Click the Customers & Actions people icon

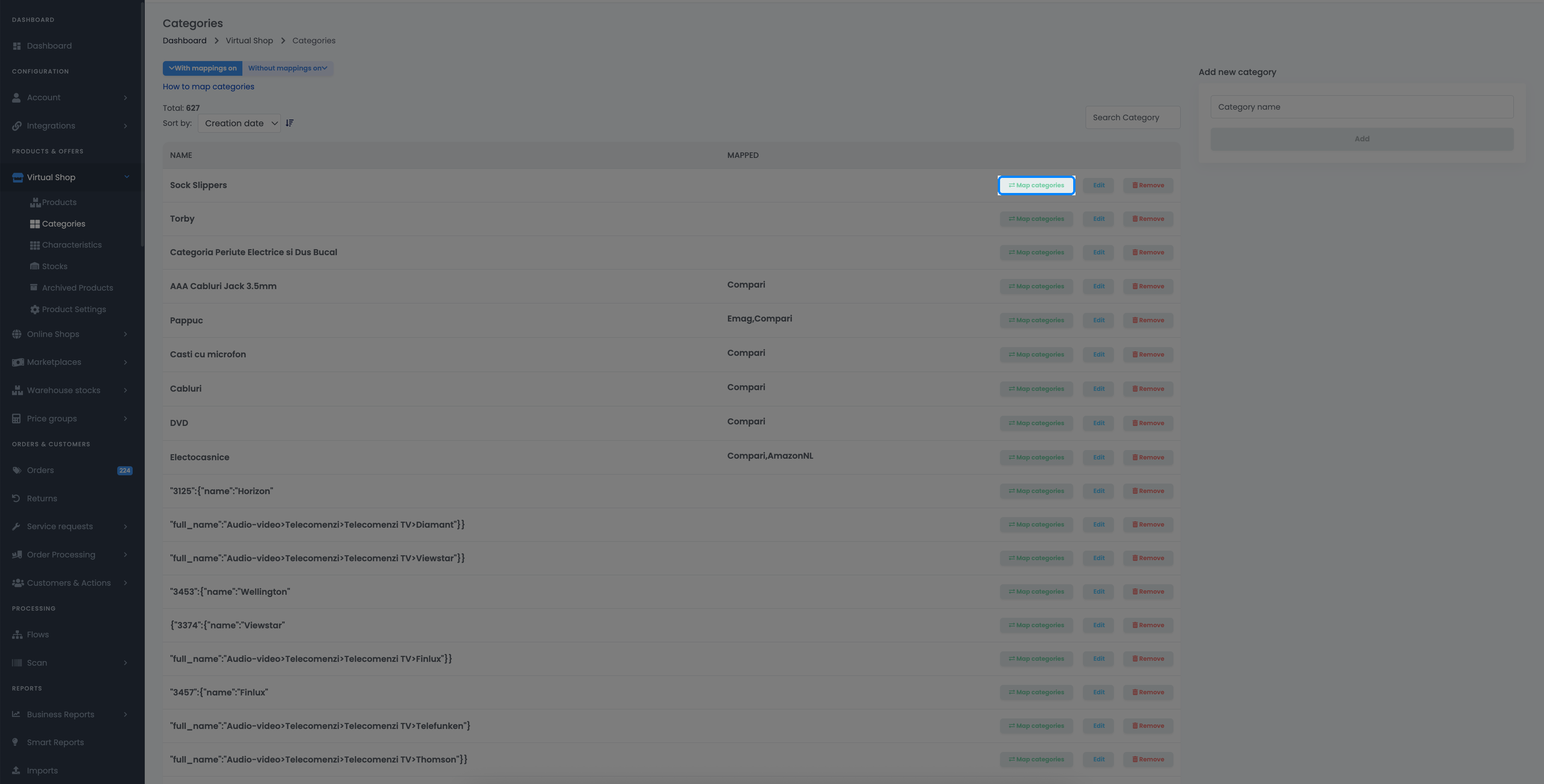18,583
